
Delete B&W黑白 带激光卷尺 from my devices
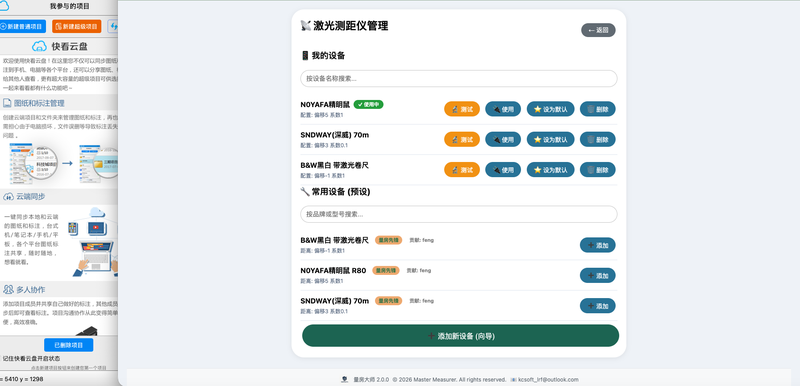point(597,169)
